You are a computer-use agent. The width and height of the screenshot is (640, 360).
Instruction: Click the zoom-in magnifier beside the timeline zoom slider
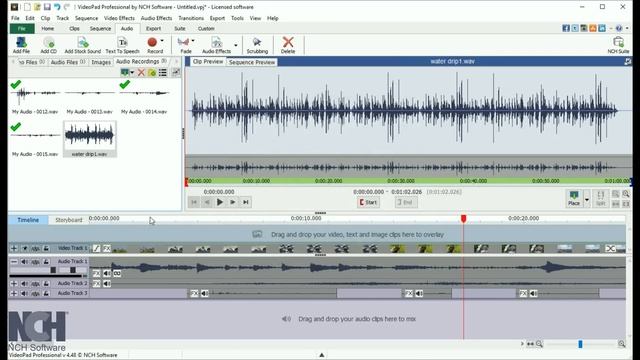(622, 344)
